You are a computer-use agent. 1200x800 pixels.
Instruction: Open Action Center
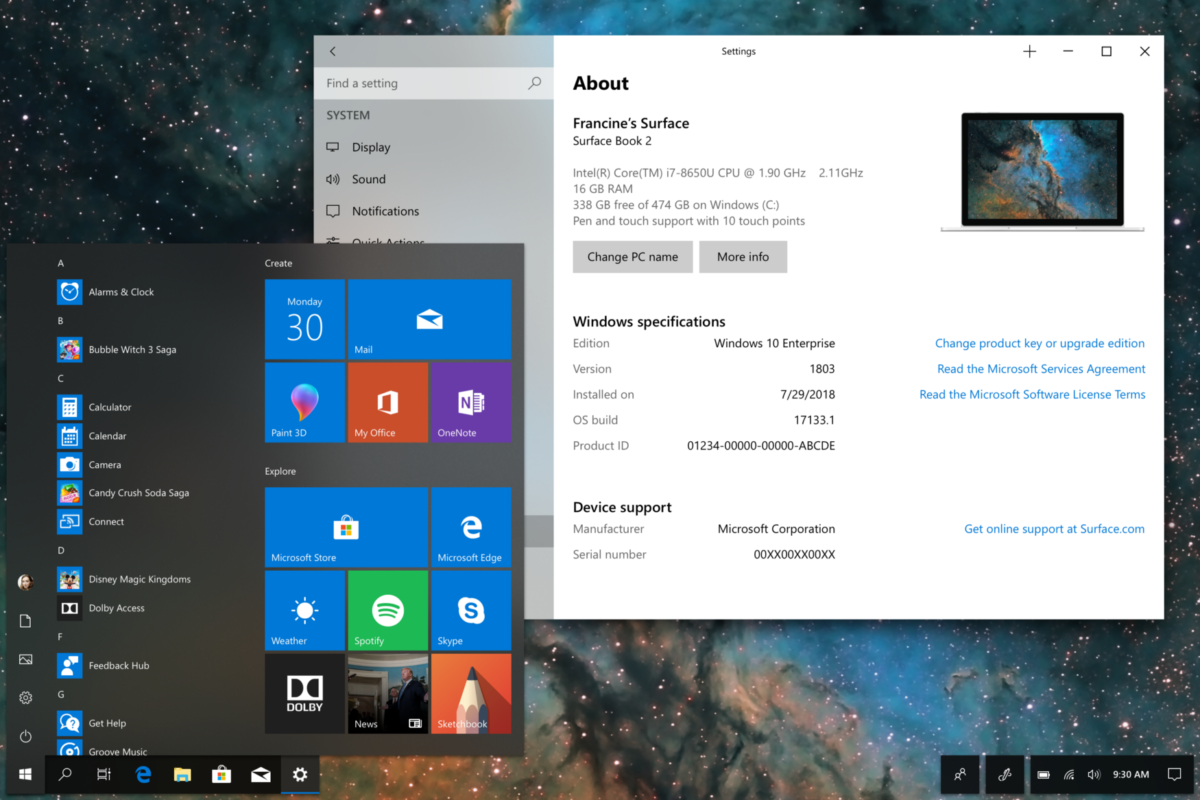[1176, 774]
